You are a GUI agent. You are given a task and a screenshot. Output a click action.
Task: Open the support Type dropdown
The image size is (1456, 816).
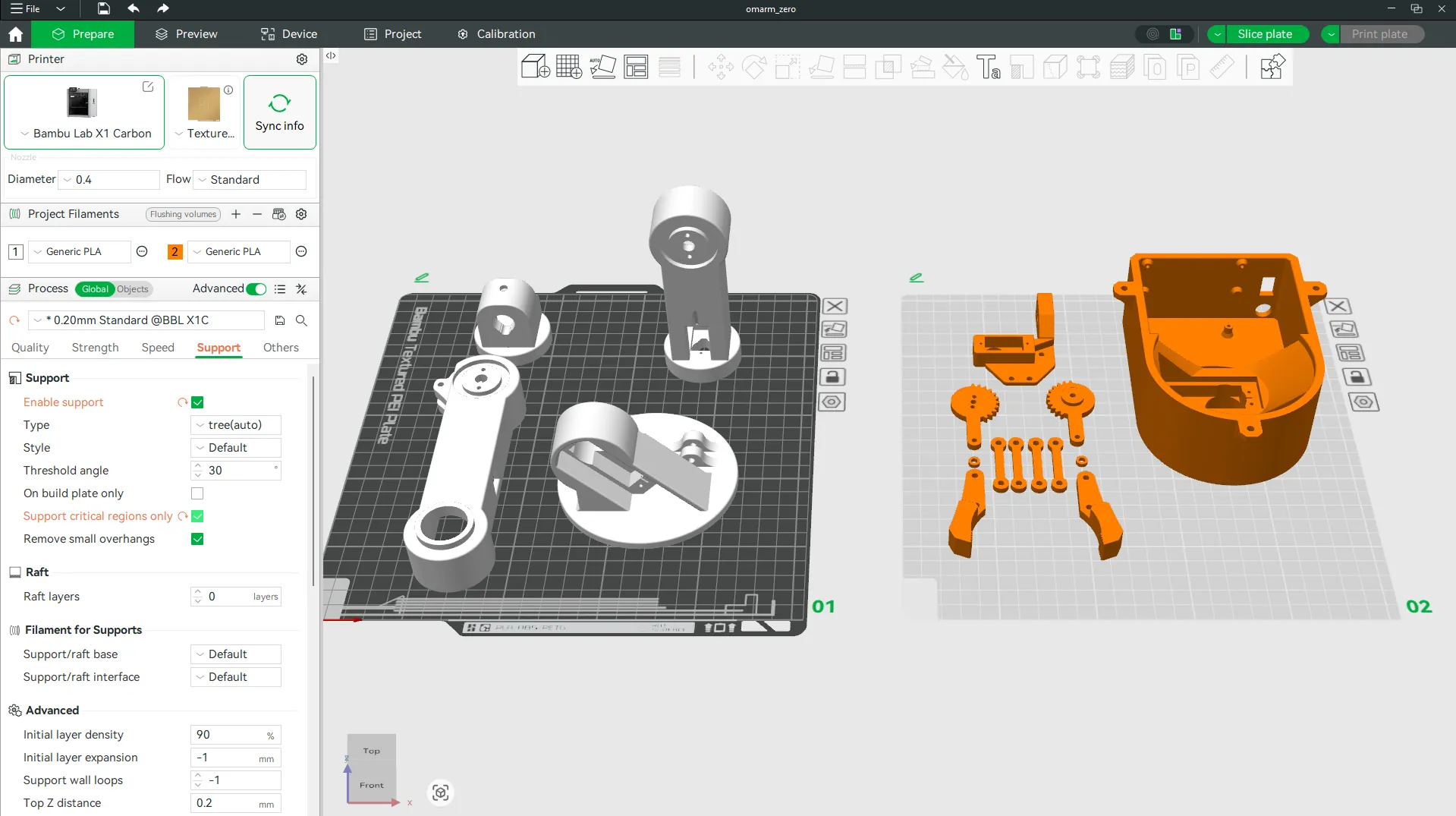coord(236,425)
